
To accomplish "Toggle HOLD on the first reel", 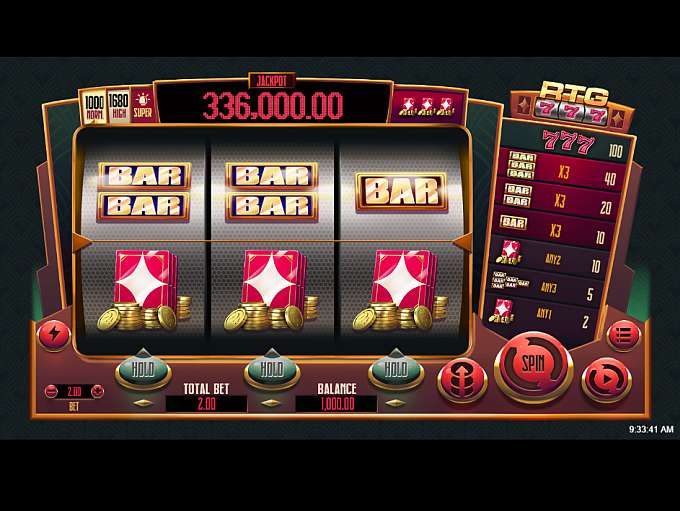I will [143, 371].
